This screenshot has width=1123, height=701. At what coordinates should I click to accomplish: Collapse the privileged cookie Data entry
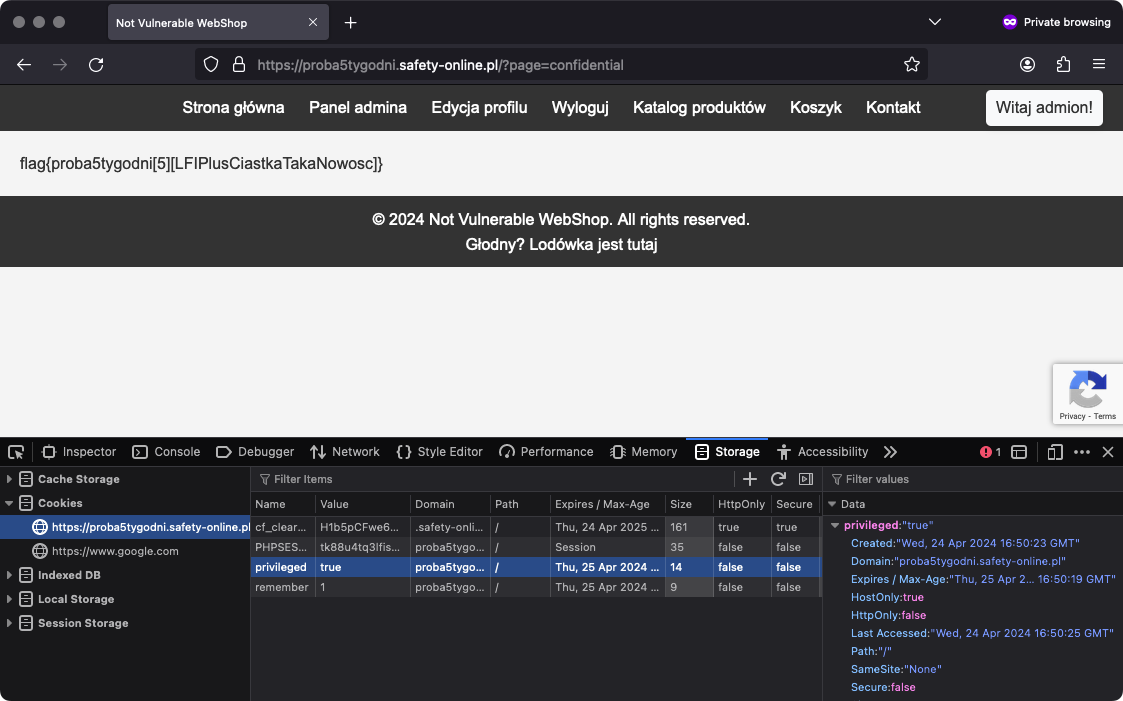[836, 525]
